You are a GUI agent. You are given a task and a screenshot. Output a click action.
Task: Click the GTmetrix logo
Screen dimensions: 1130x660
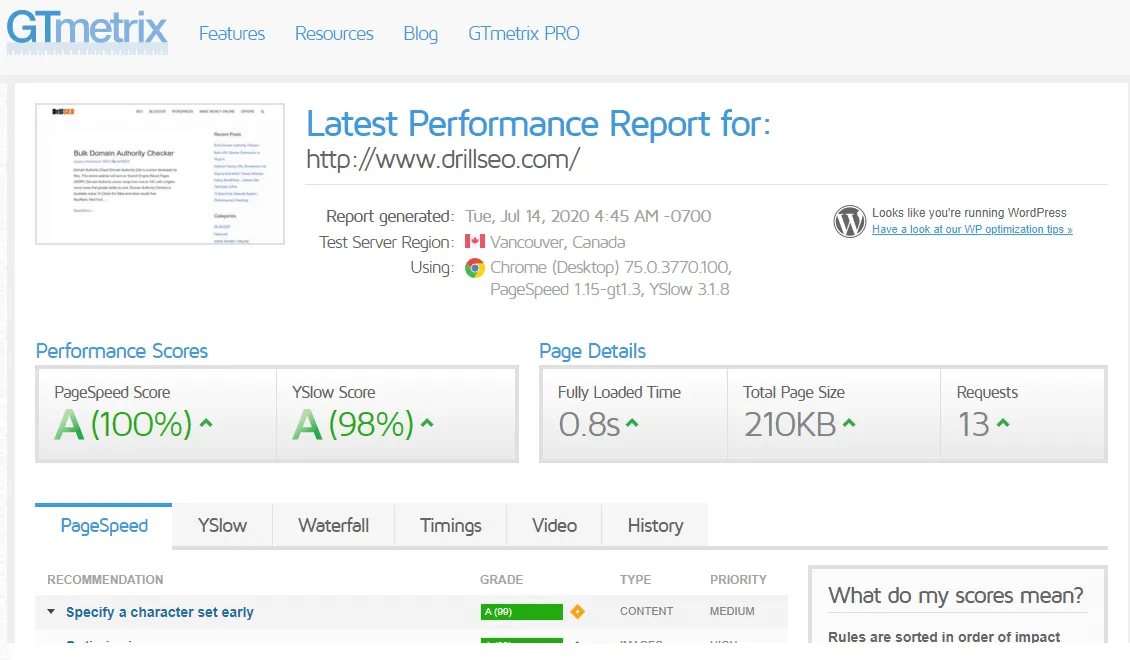[x=87, y=32]
